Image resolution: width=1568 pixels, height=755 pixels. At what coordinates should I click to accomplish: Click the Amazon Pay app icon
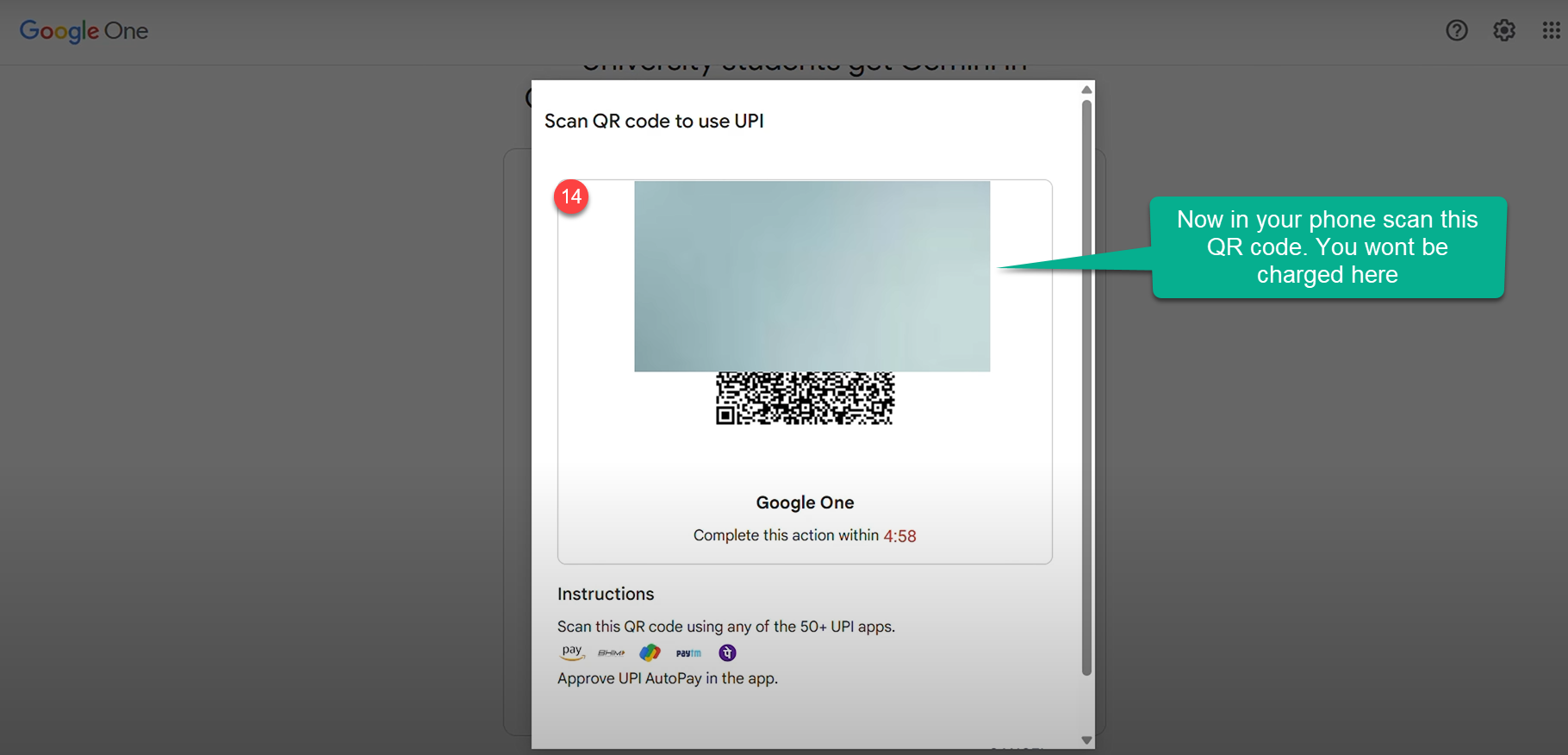pyautogui.click(x=572, y=652)
